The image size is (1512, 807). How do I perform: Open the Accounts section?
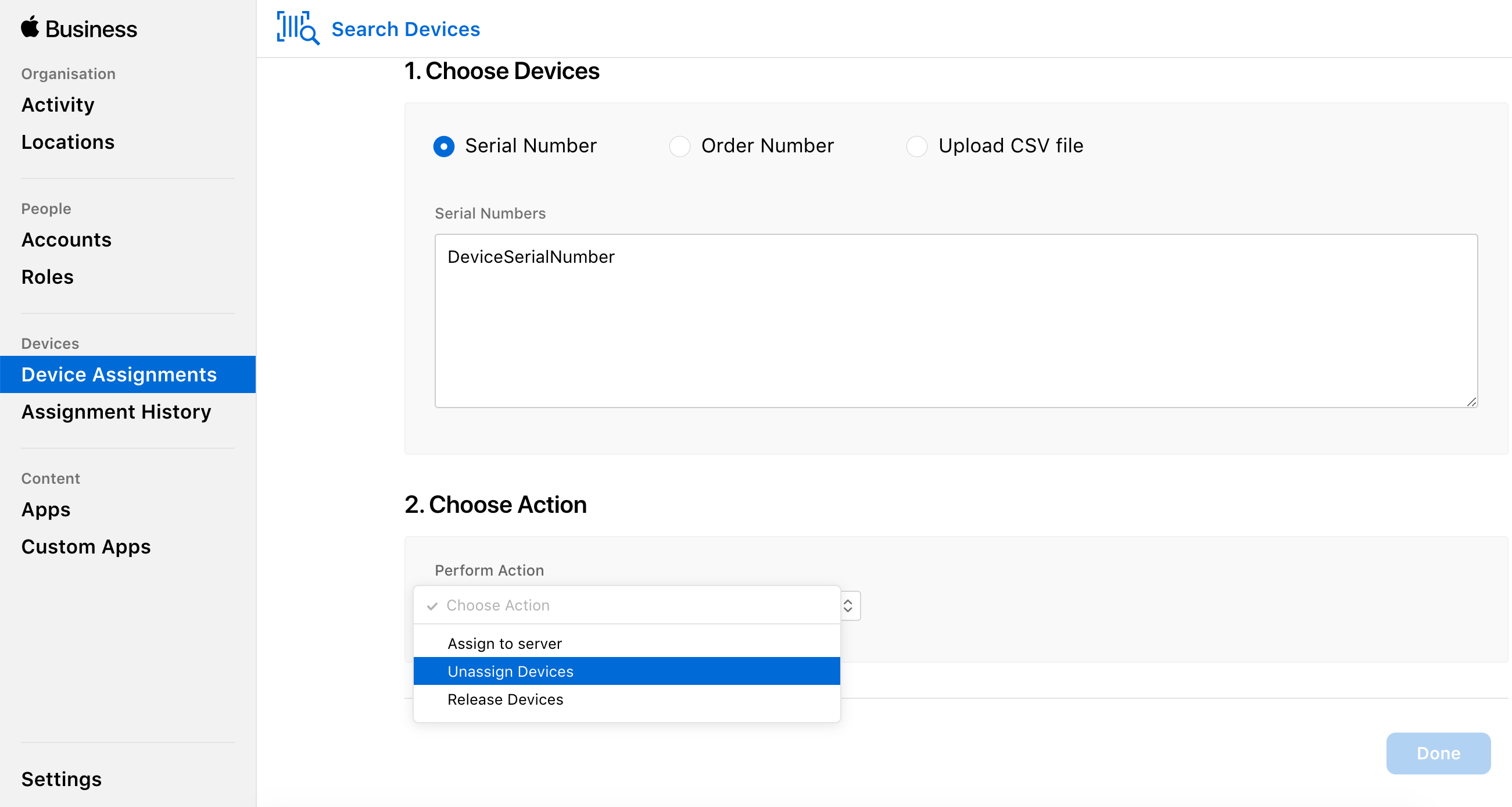tap(66, 240)
